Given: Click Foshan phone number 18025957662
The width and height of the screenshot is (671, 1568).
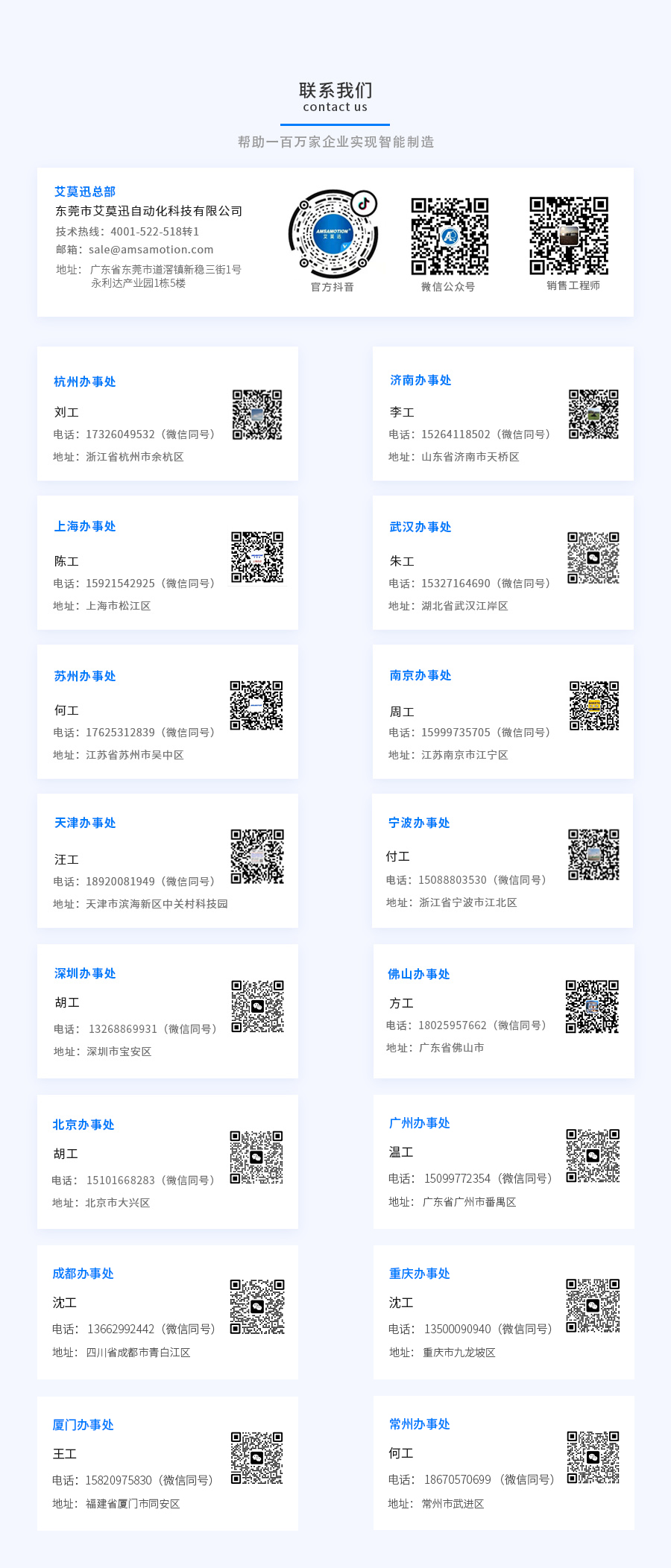Looking at the screenshot, I should click(453, 1025).
